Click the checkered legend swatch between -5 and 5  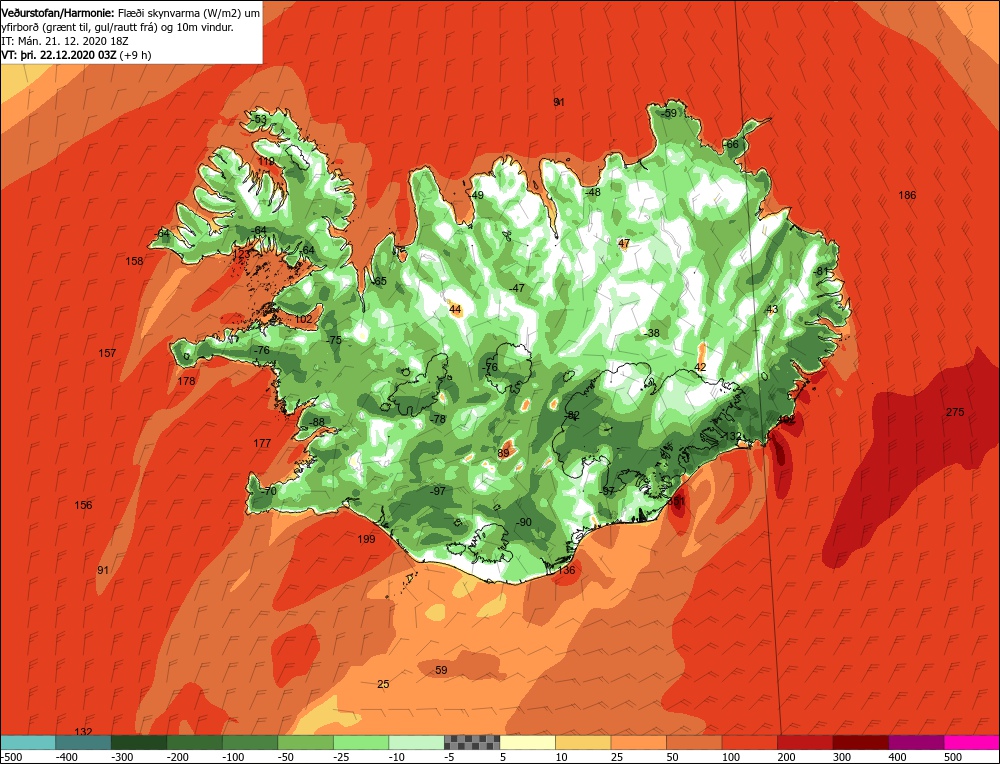[472, 742]
